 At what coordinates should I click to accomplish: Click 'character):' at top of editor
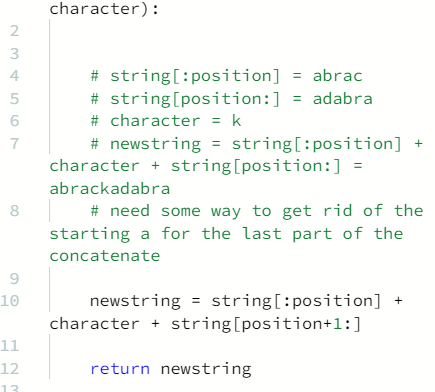[104, 8]
